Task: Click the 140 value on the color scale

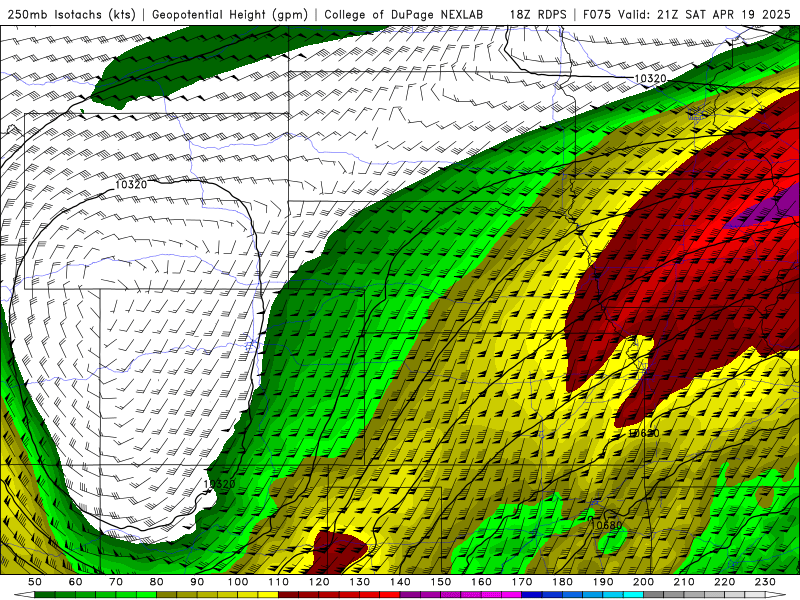Action: click(400, 582)
